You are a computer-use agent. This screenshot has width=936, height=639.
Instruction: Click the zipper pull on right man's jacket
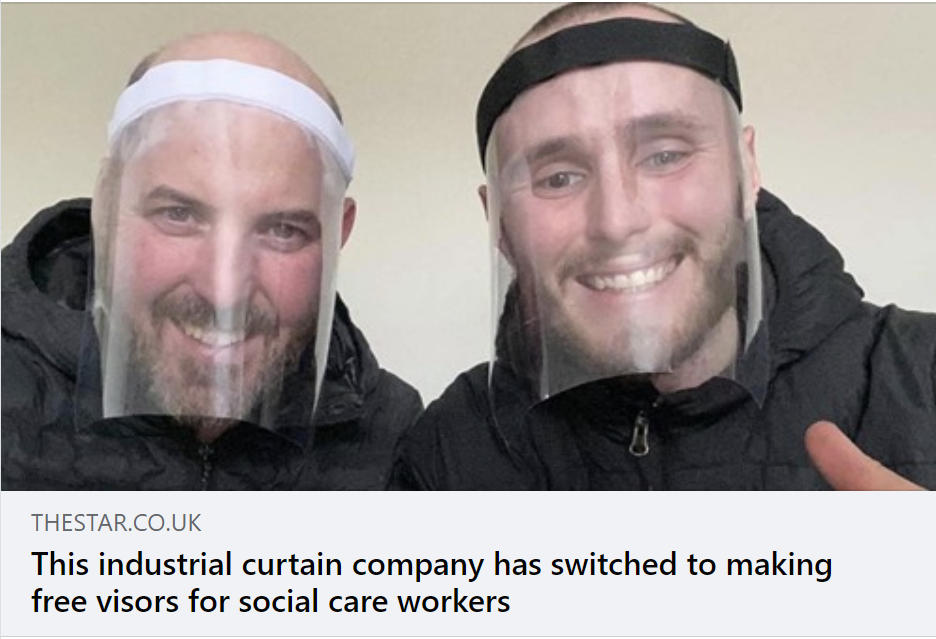(639, 434)
